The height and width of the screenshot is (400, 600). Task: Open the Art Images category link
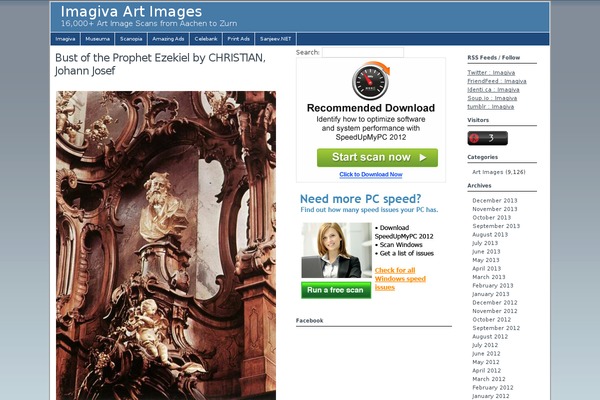488,172
